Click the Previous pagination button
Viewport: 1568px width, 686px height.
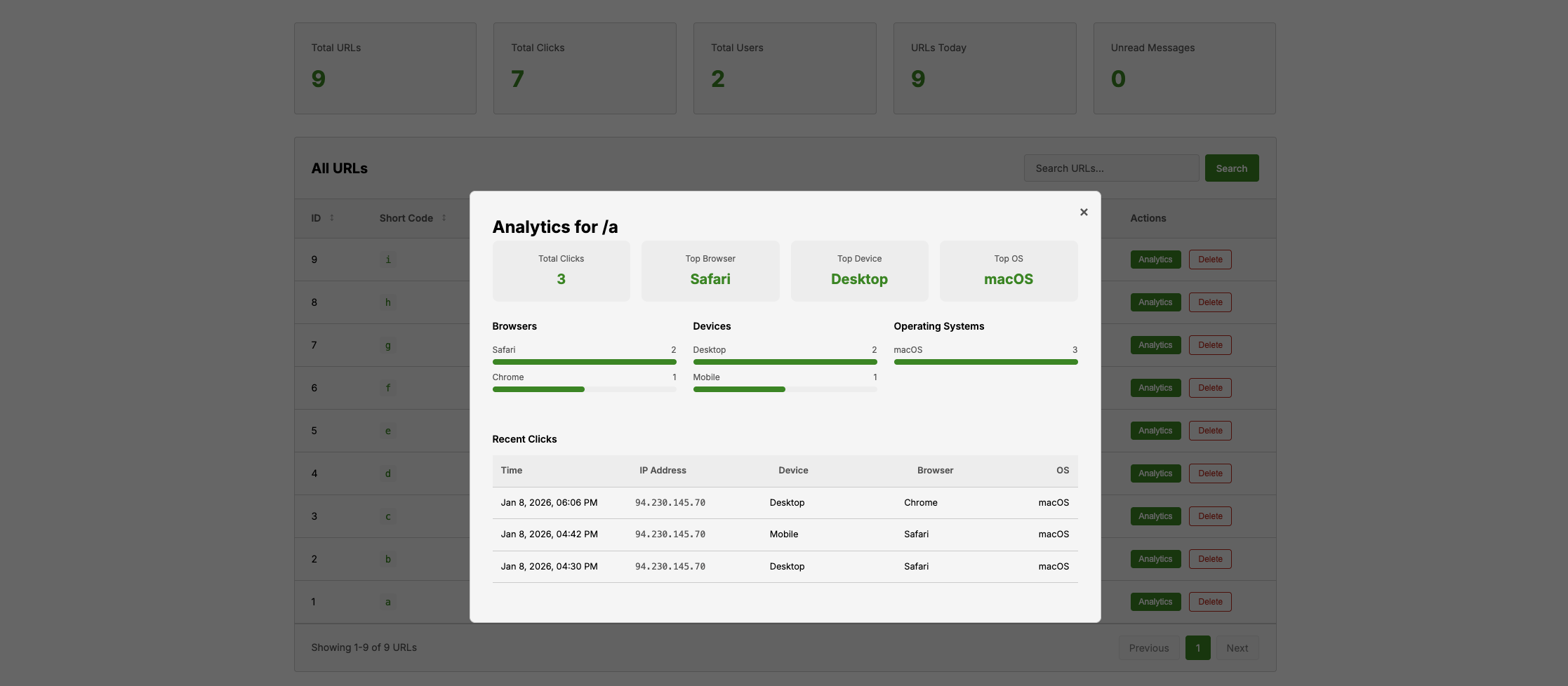click(1148, 648)
